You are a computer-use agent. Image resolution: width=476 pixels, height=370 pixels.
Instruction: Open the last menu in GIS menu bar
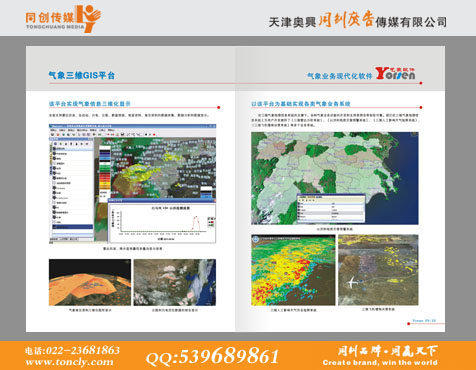coord(111,130)
